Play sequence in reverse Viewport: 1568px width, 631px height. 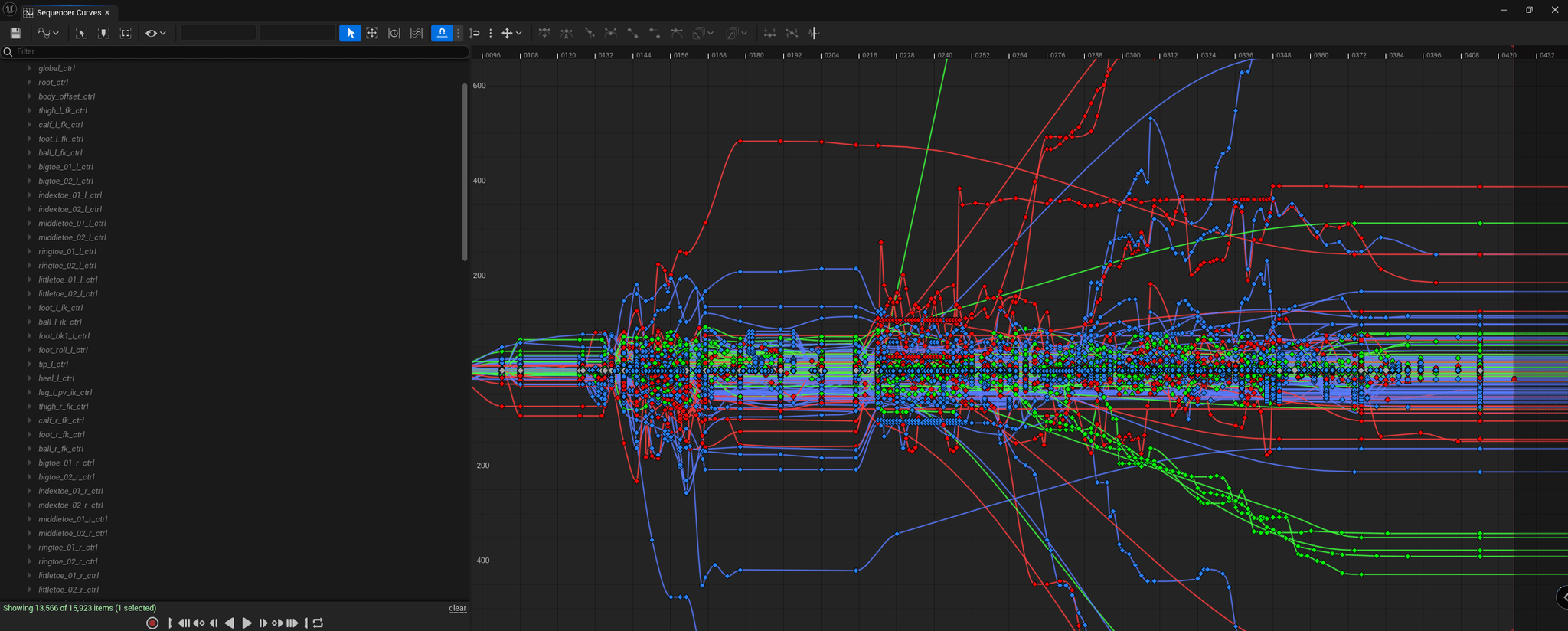pos(230,623)
